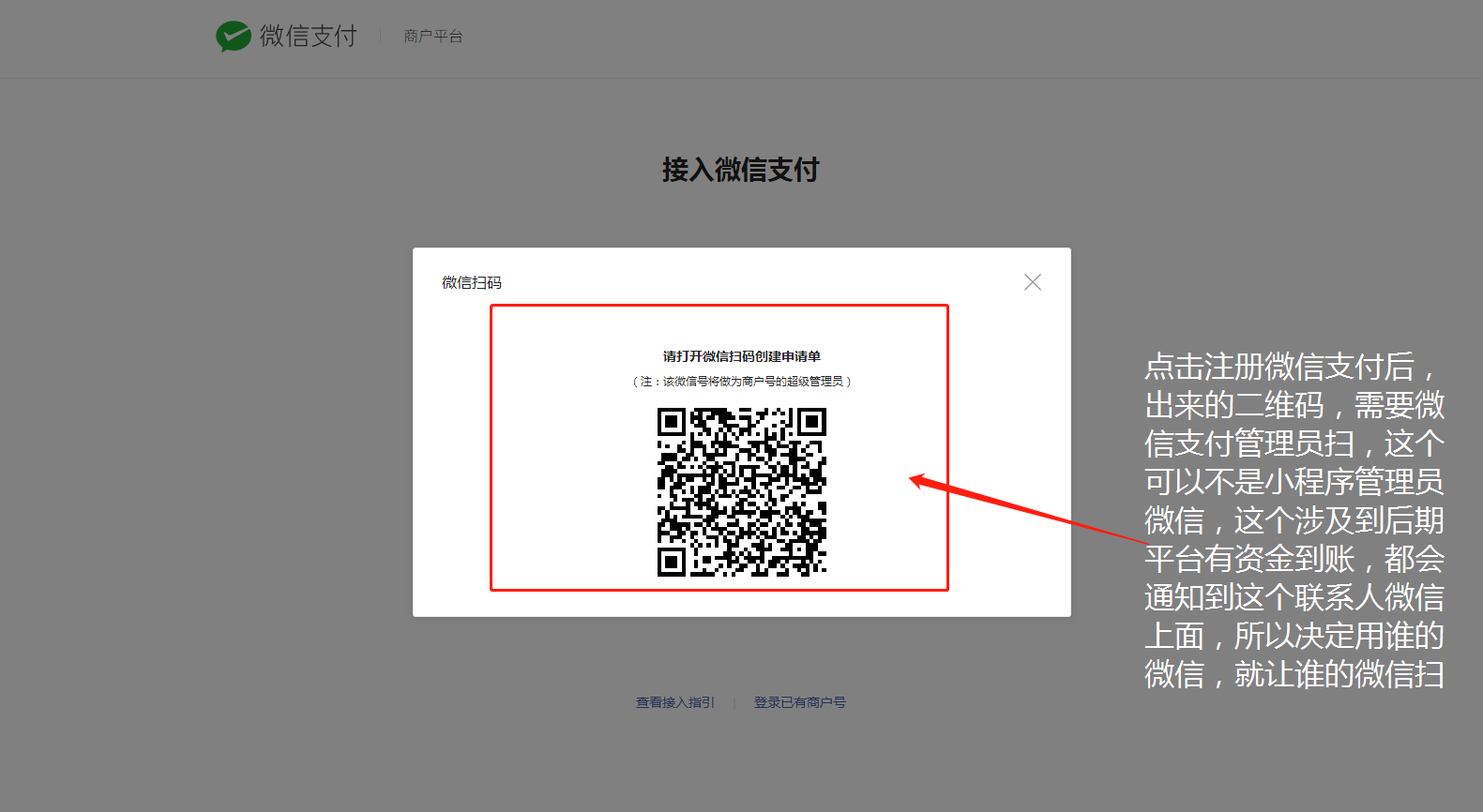Screen dimensions: 1483x812
Task: Close the 微信扫码 dialog with X
Action: [1033, 282]
